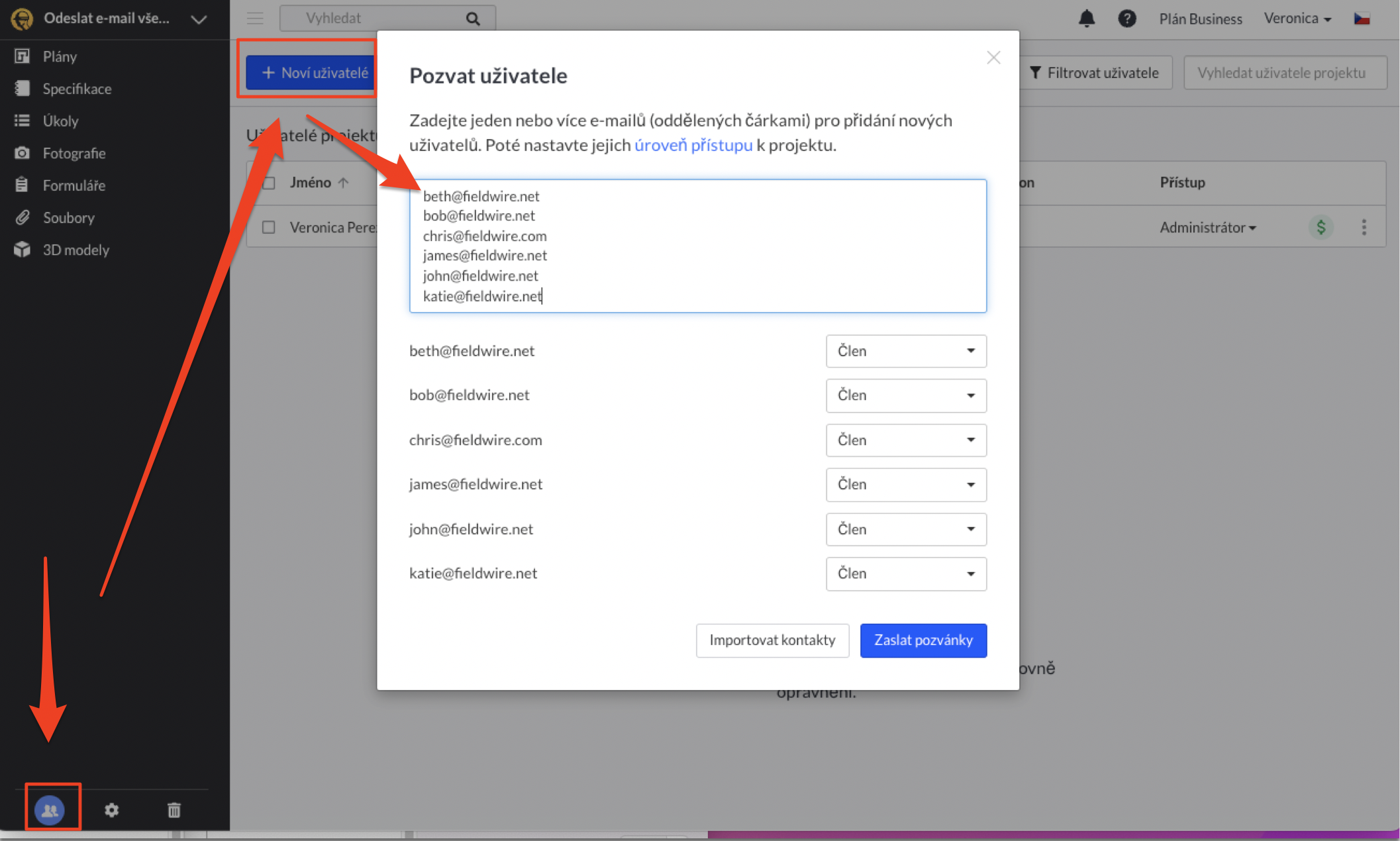Click the trash bin icon in sidebar
The height and width of the screenshot is (841, 1400).
click(174, 809)
